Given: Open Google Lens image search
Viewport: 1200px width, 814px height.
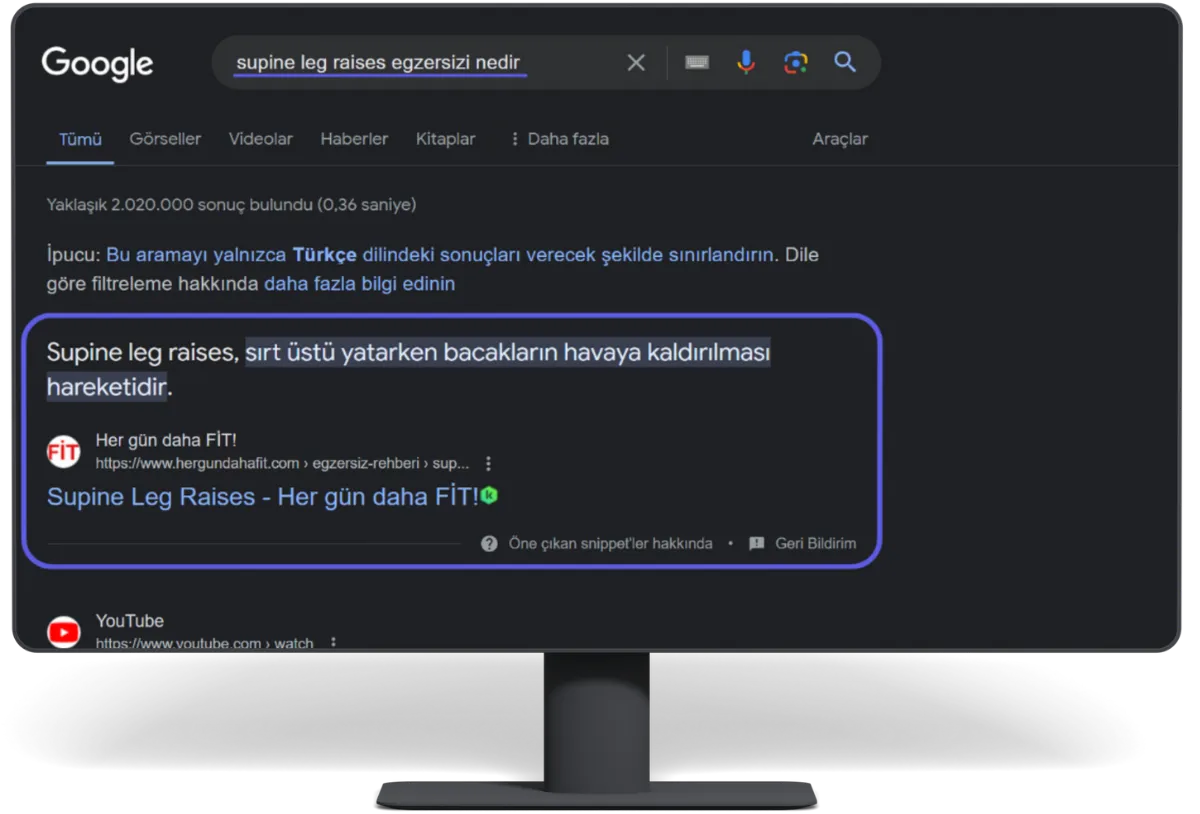Looking at the screenshot, I should coord(795,63).
